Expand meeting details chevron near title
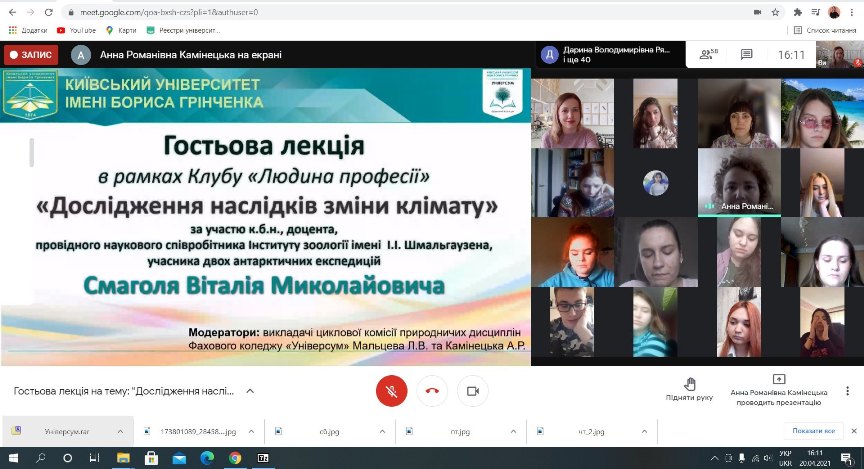The height and width of the screenshot is (469, 864). tap(250, 391)
